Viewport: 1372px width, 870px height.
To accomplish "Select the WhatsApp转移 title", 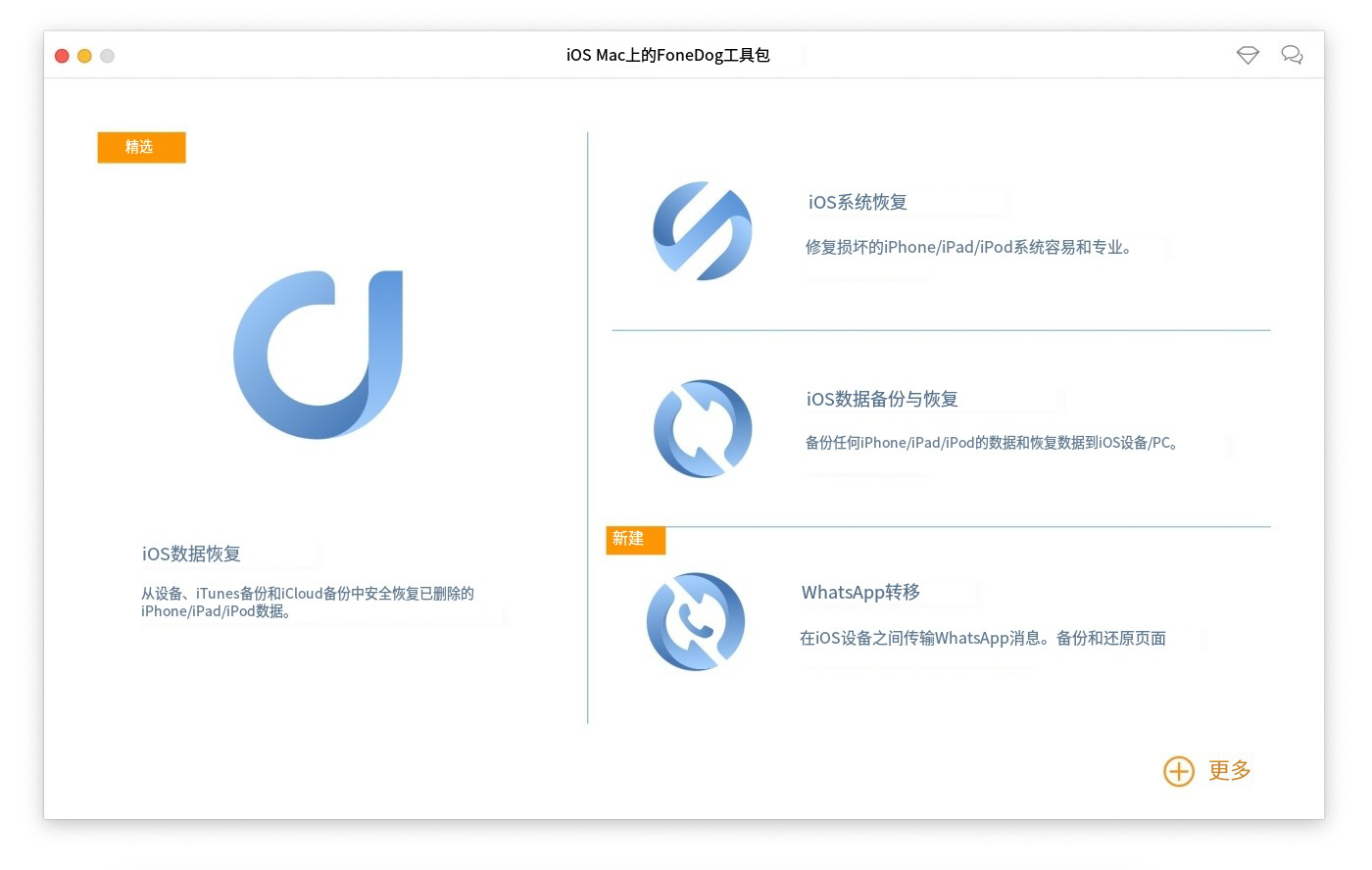I will 860,592.
